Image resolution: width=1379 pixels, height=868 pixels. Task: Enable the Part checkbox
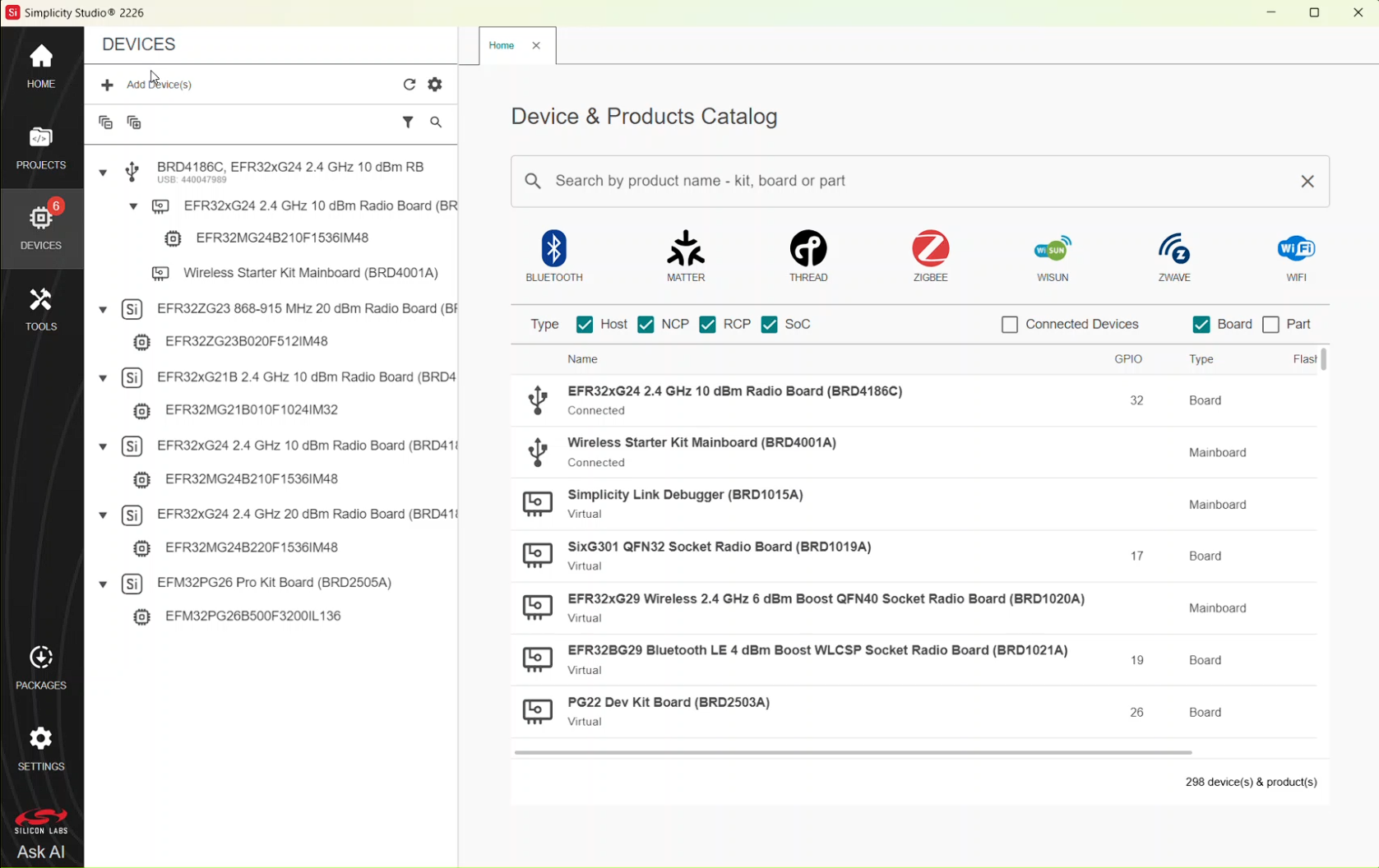[x=1270, y=325]
